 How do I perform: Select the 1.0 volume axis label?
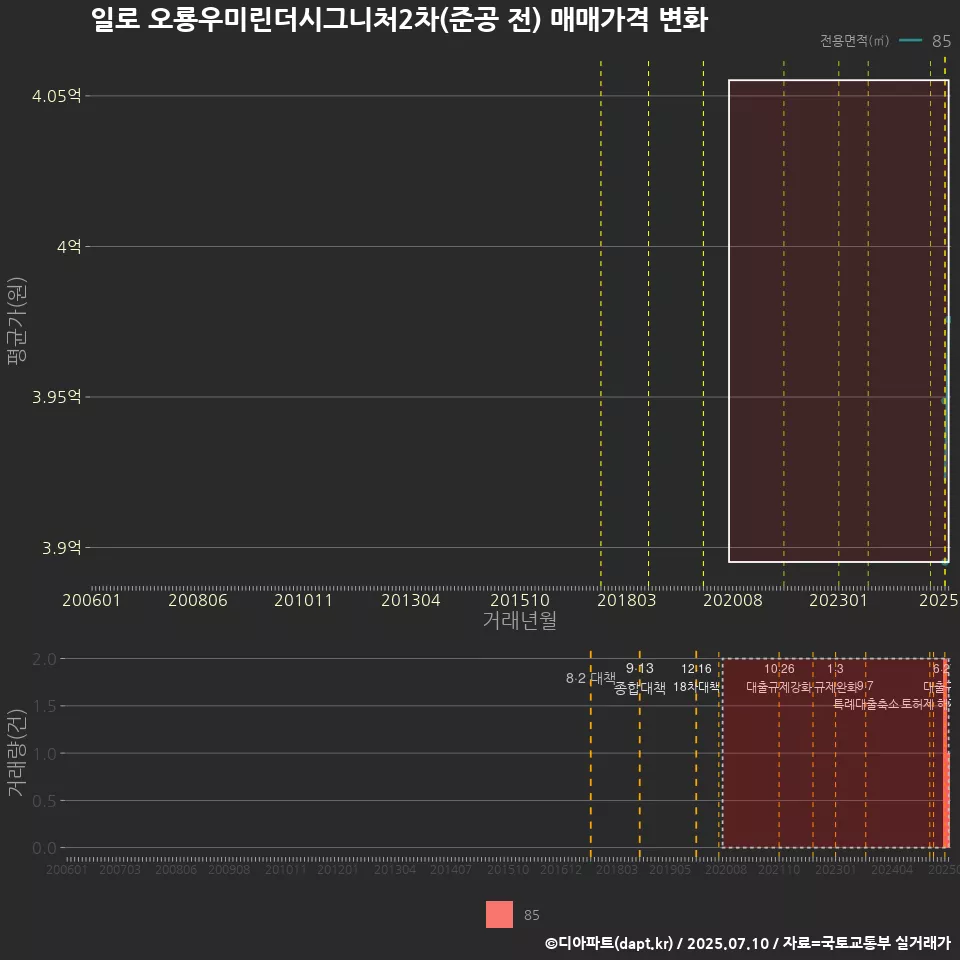point(44,754)
